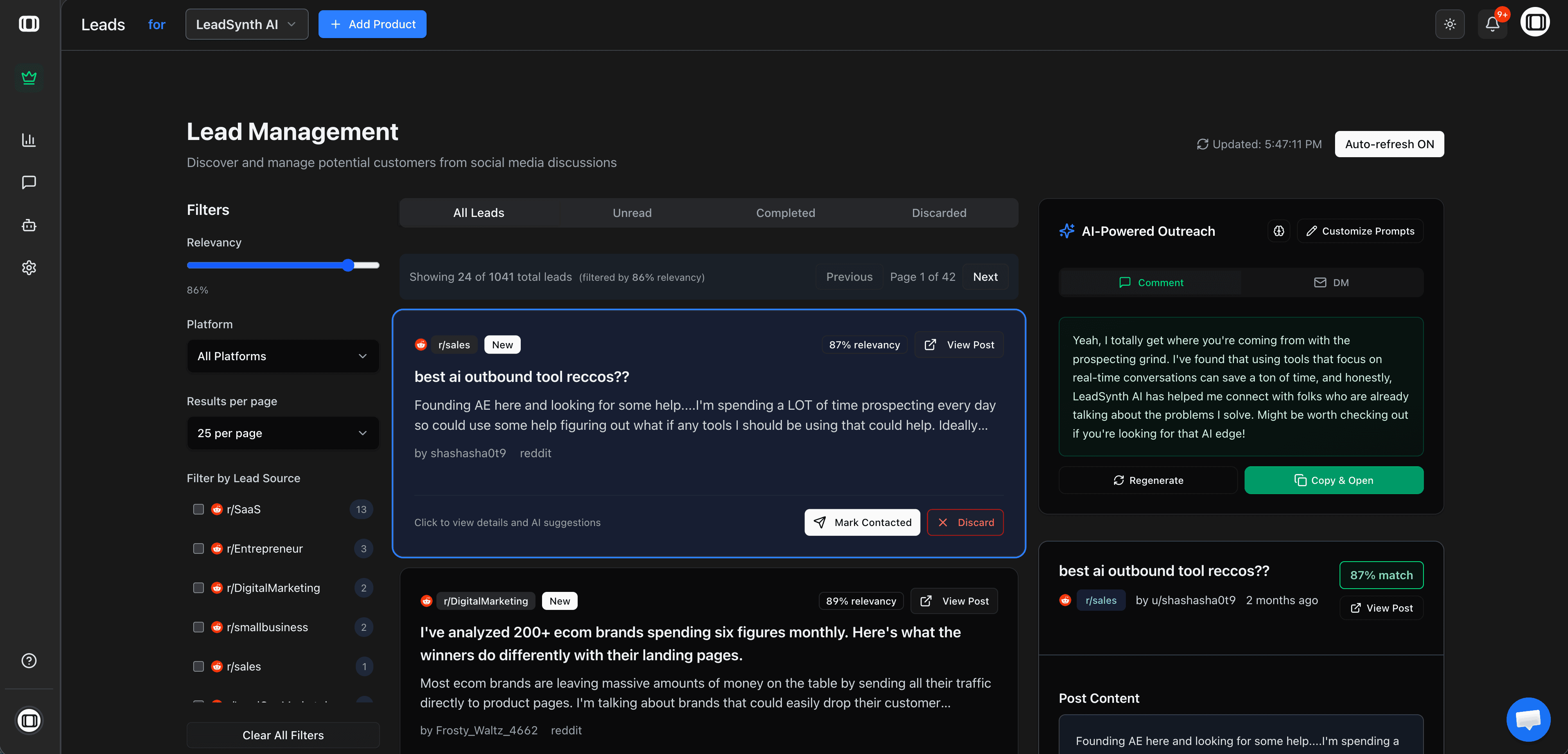Image resolution: width=1568 pixels, height=754 pixels.
Task: Select the DM outreach tab
Action: coord(1332,282)
